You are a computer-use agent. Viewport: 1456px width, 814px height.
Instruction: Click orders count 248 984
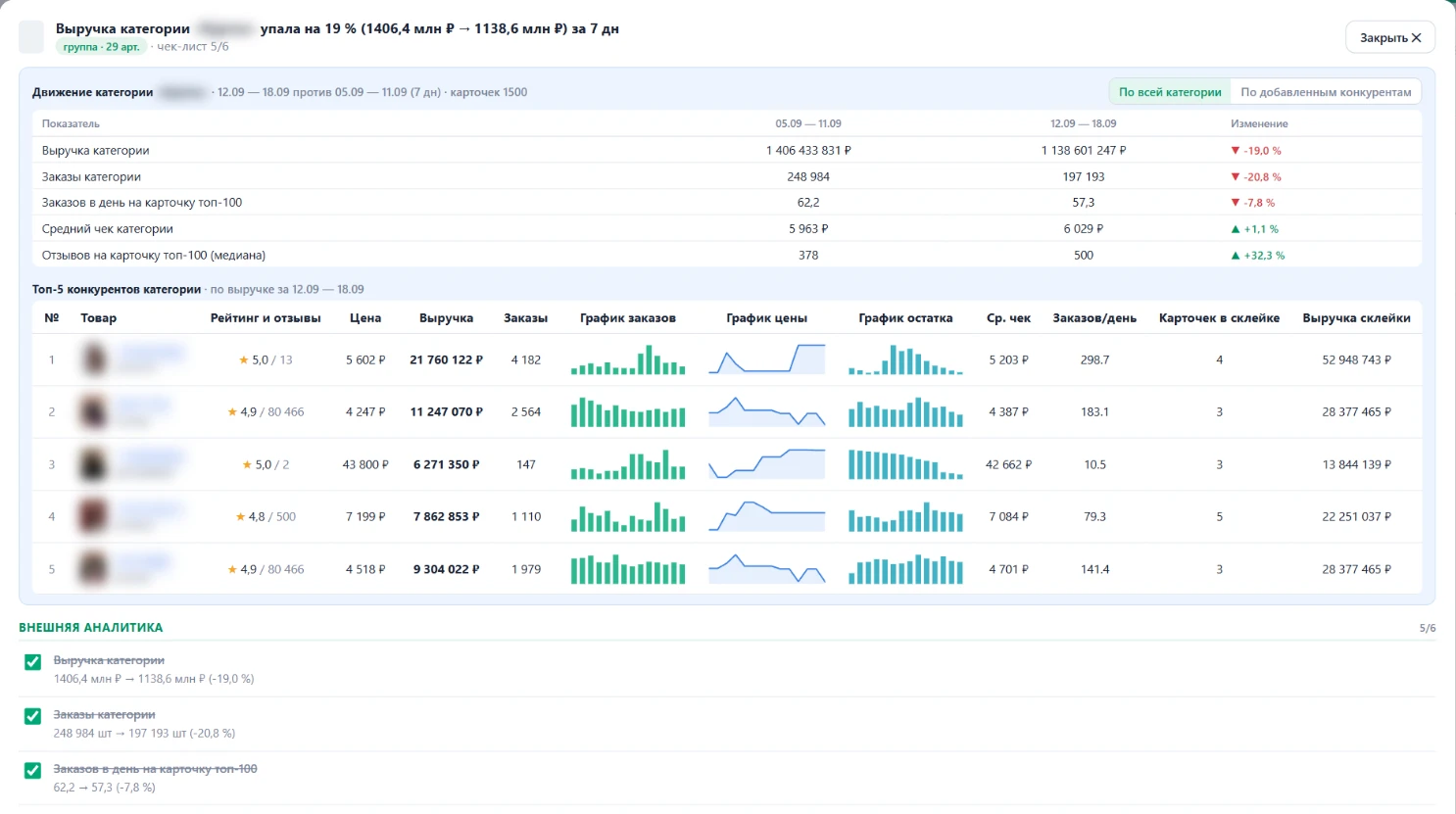(x=808, y=177)
